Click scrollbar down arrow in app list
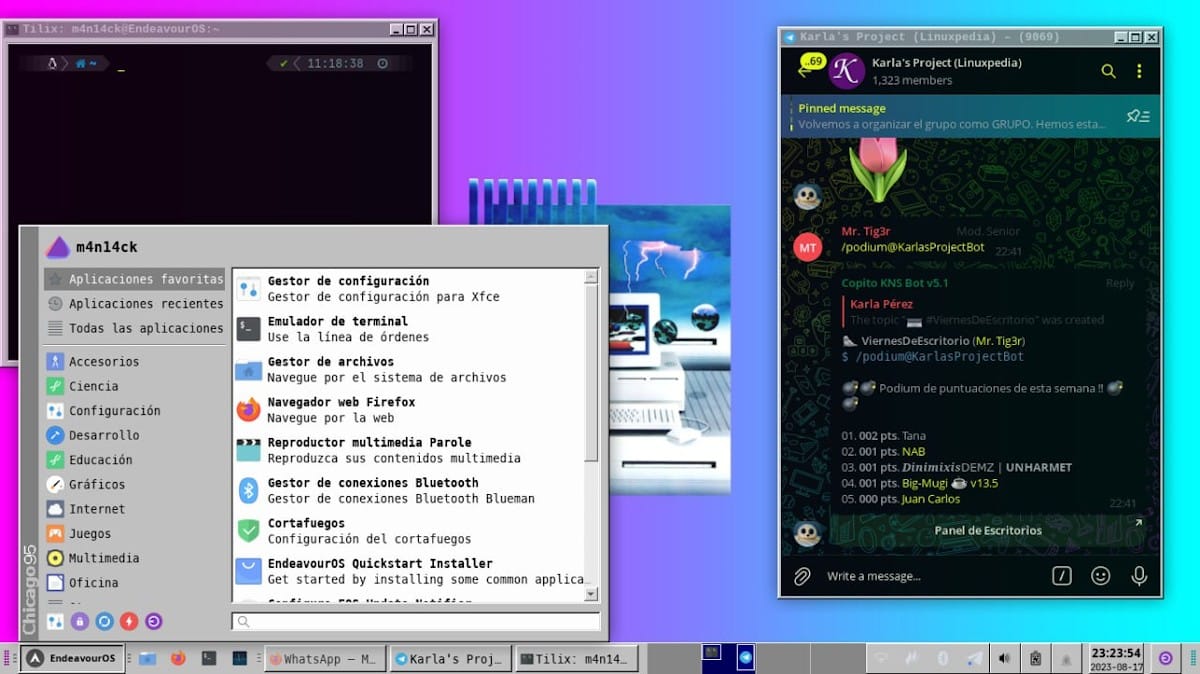 pos(591,594)
